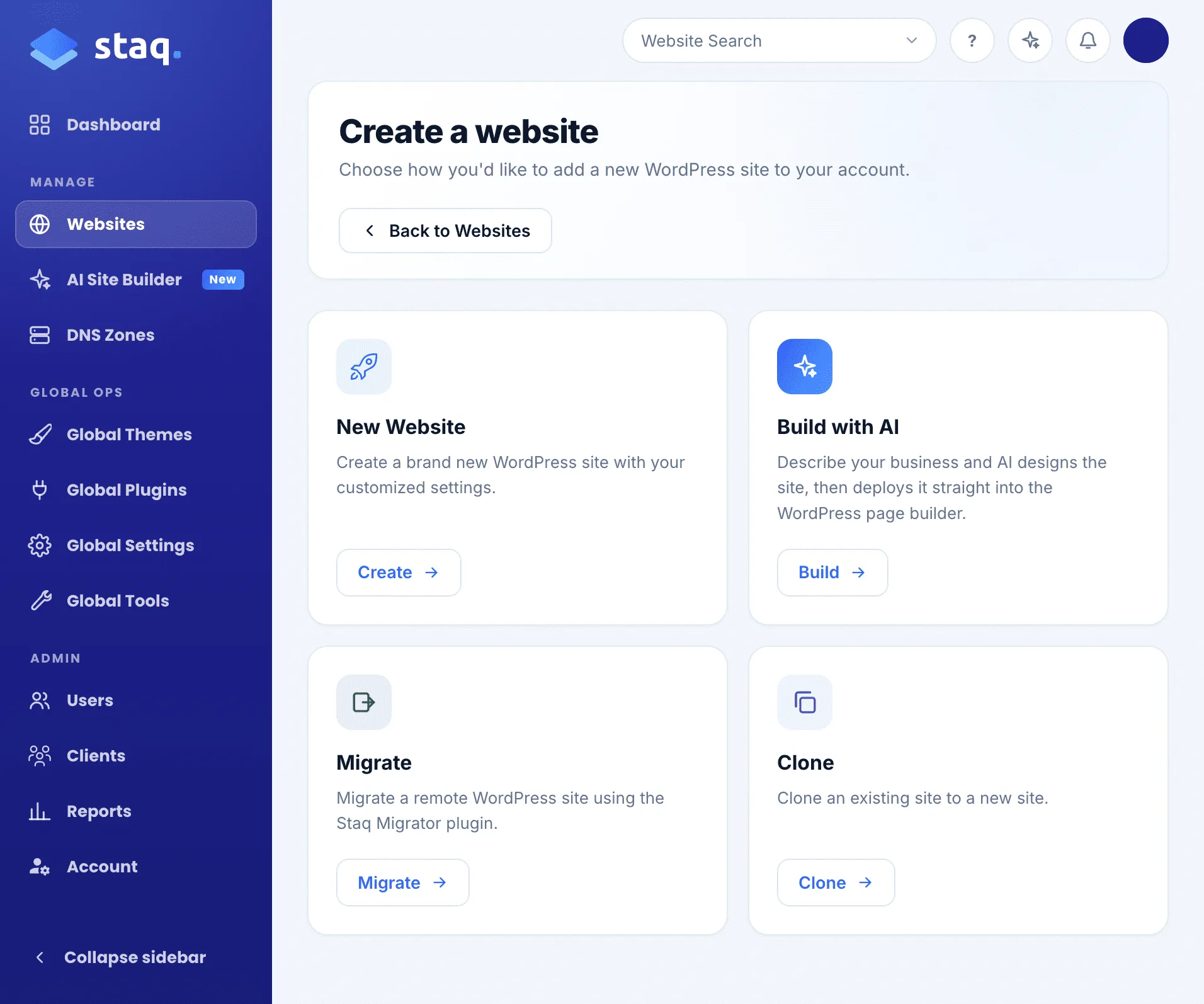Click the AI sparkle button in header
Image resolution: width=1204 pixels, height=1004 pixels.
[1030, 41]
